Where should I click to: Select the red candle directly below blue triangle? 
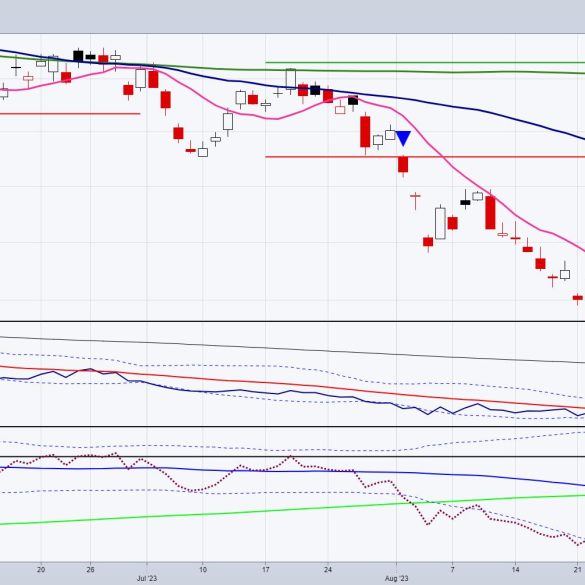403,165
